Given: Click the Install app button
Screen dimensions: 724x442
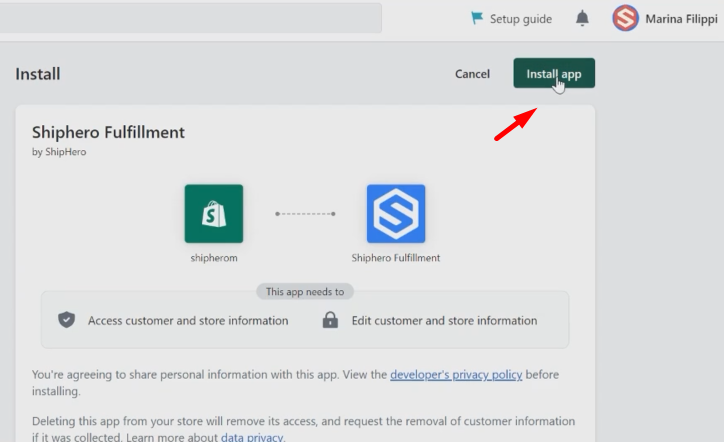Looking at the screenshot, I should [554, 73].
